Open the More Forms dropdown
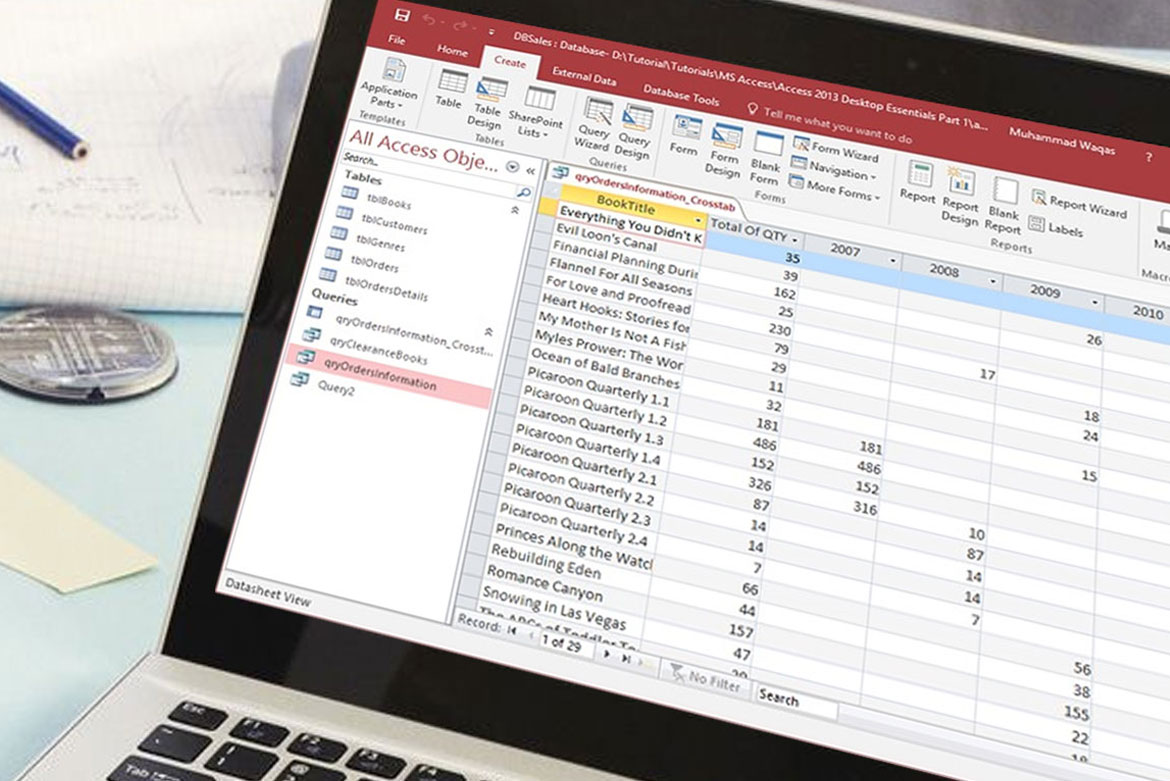The width and height of the screenshot is (1170, 781). click(835, 189)
